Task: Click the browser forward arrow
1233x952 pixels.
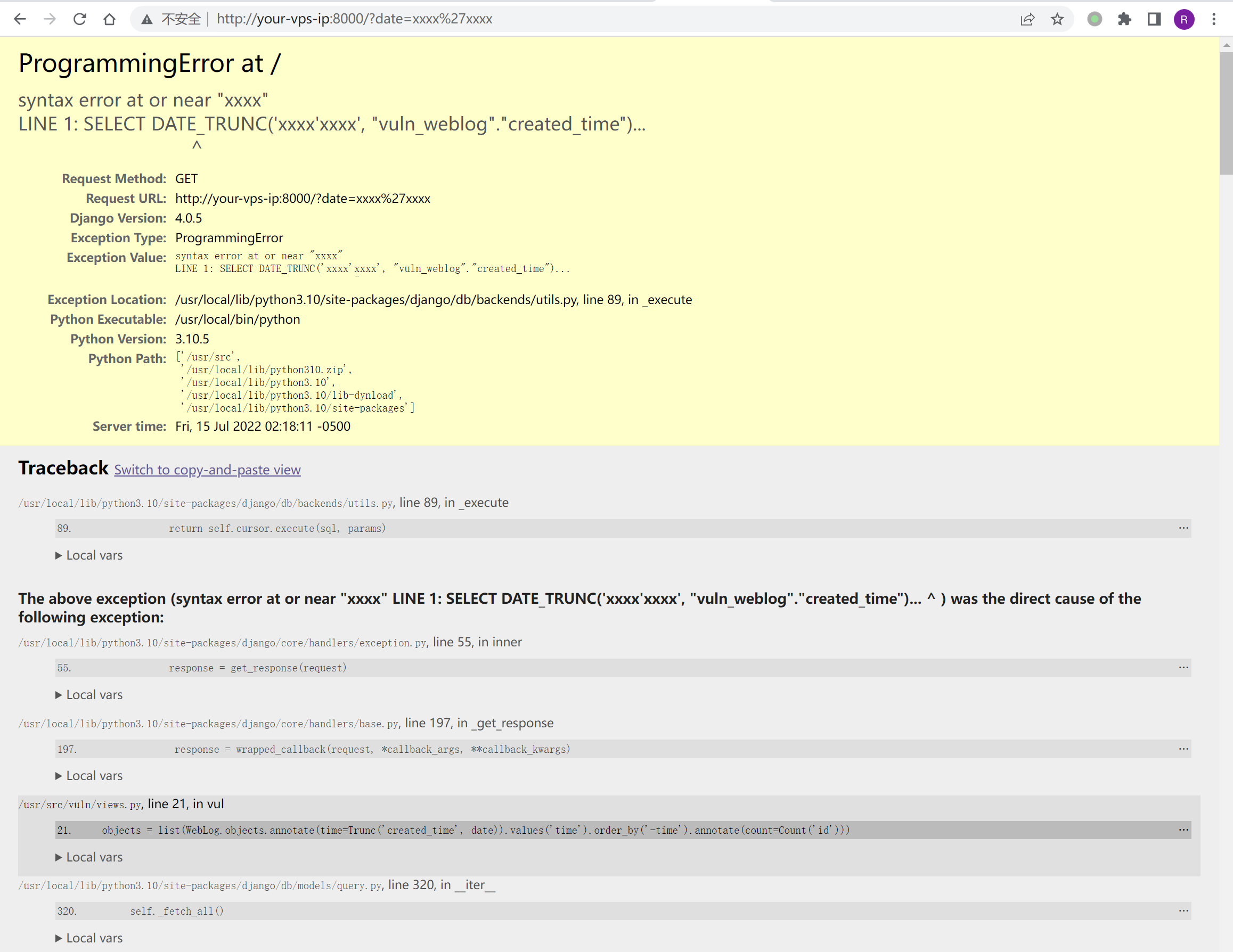Action: click(50, 19)
